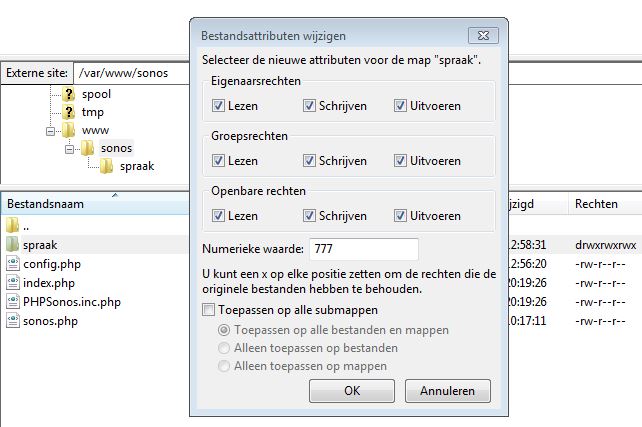642x427 pixels.
Task: Uncheck Schrijven under Openbare rechten
Action: pos(311,215)
